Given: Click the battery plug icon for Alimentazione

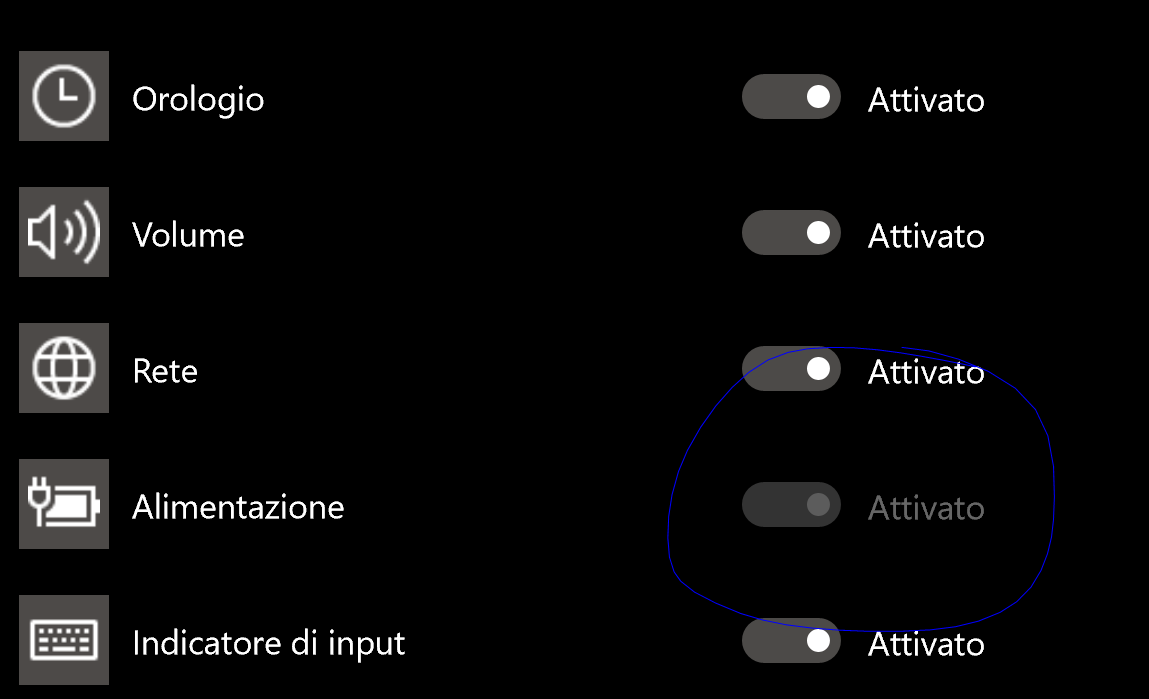Looking at the screenshot, I should click(64, 504).
